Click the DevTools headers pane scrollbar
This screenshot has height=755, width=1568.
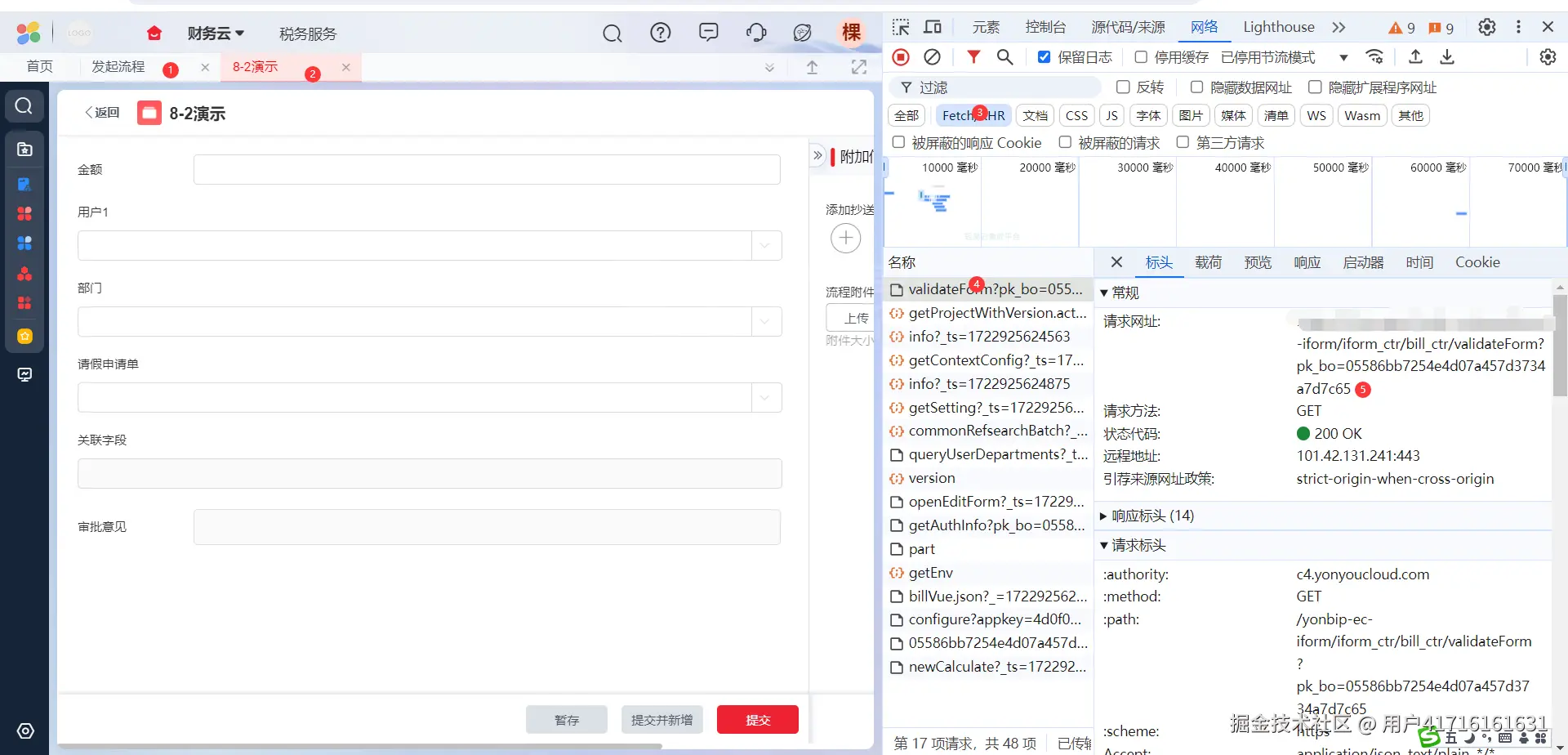point(1560,346)
